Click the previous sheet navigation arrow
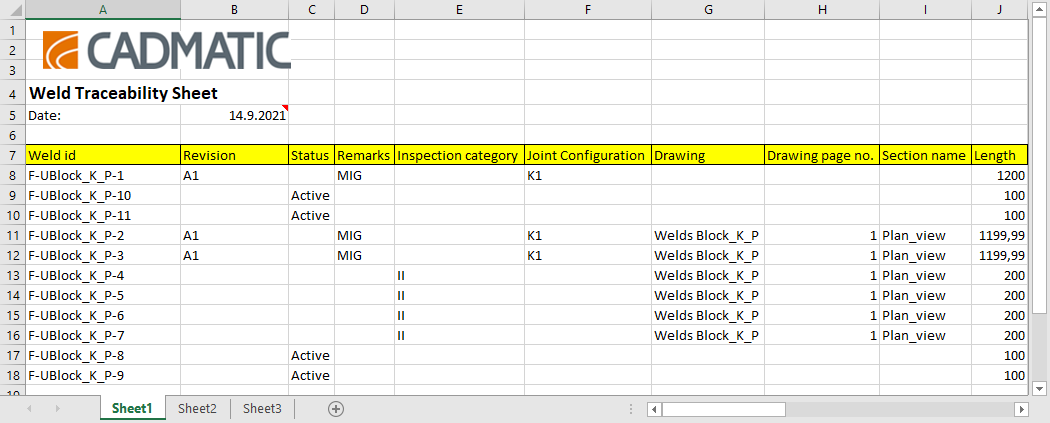The image size is (1050, 423). tap(31, 409)
